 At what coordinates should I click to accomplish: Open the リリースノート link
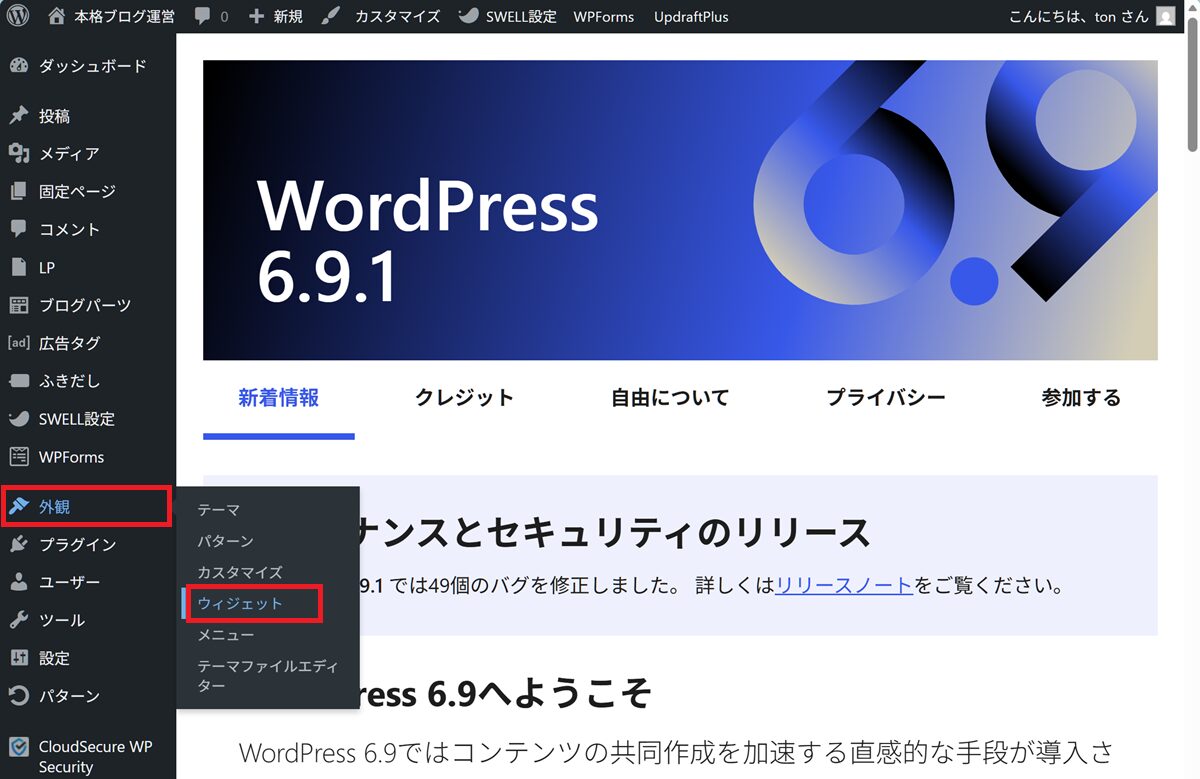coord(843,586)
